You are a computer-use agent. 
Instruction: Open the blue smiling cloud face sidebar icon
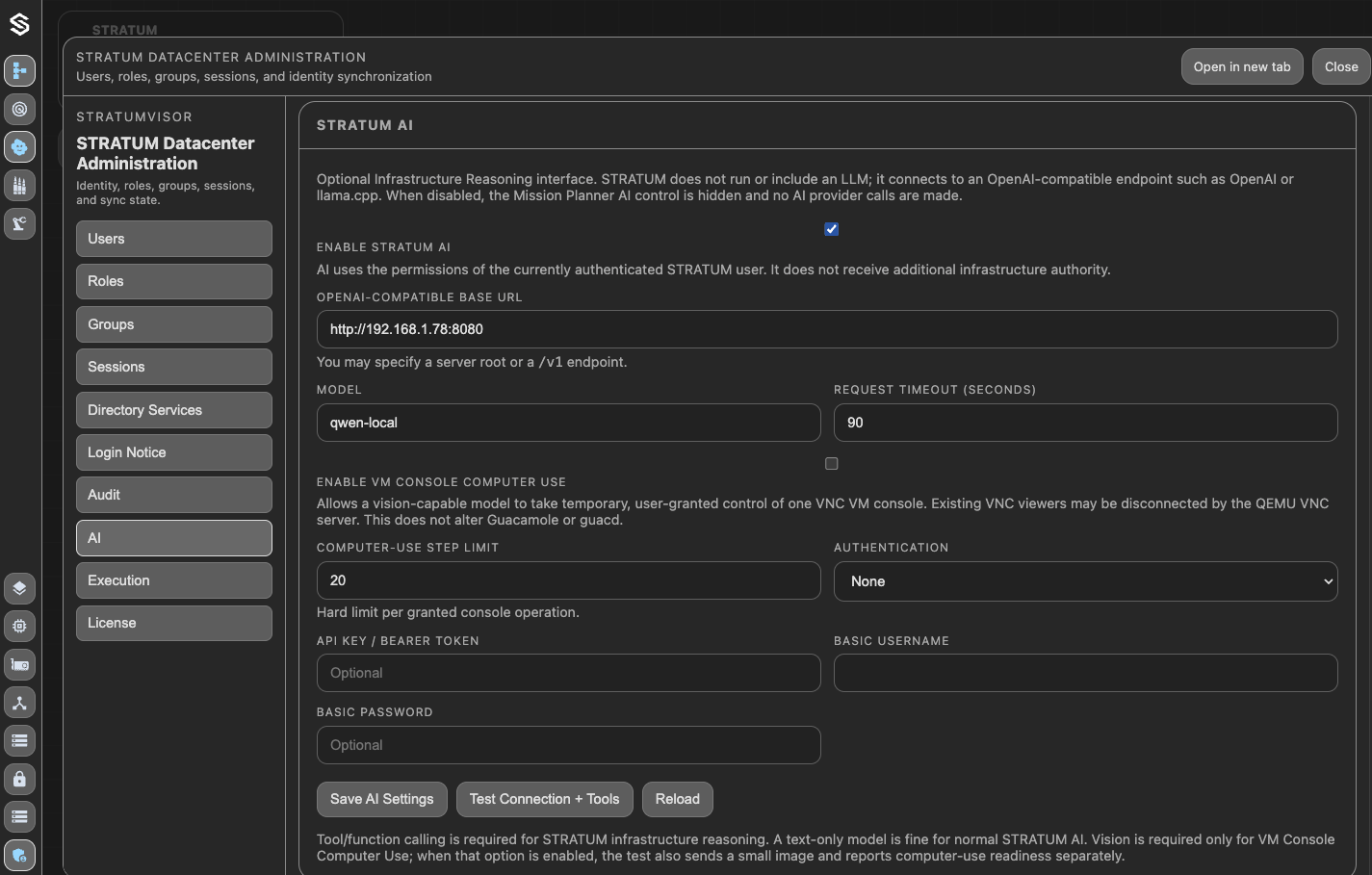[x=19, y=146]
